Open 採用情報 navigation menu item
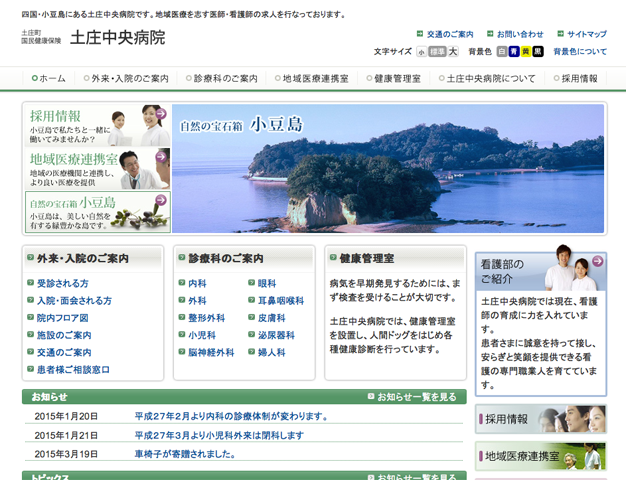The width and height of the screenshot is (626, 480). tap(575, 79)
